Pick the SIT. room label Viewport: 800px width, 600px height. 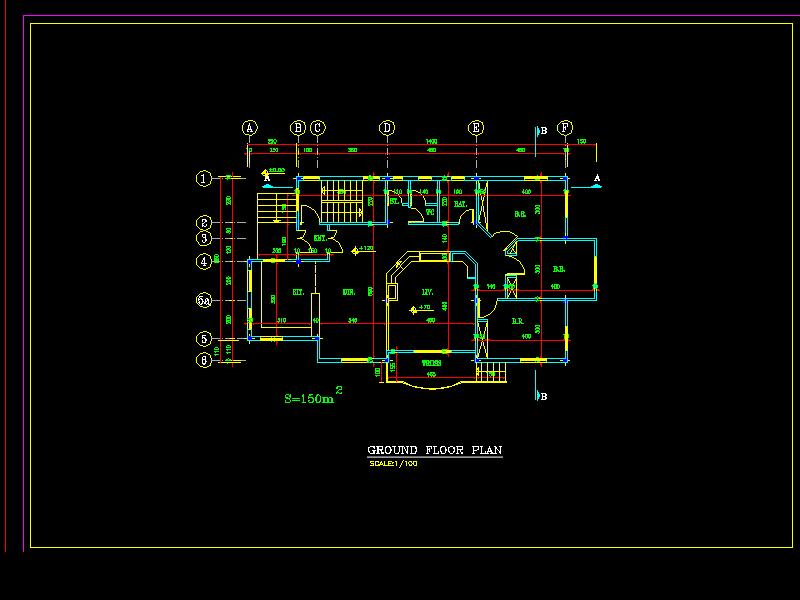click(x=298, y=292)
